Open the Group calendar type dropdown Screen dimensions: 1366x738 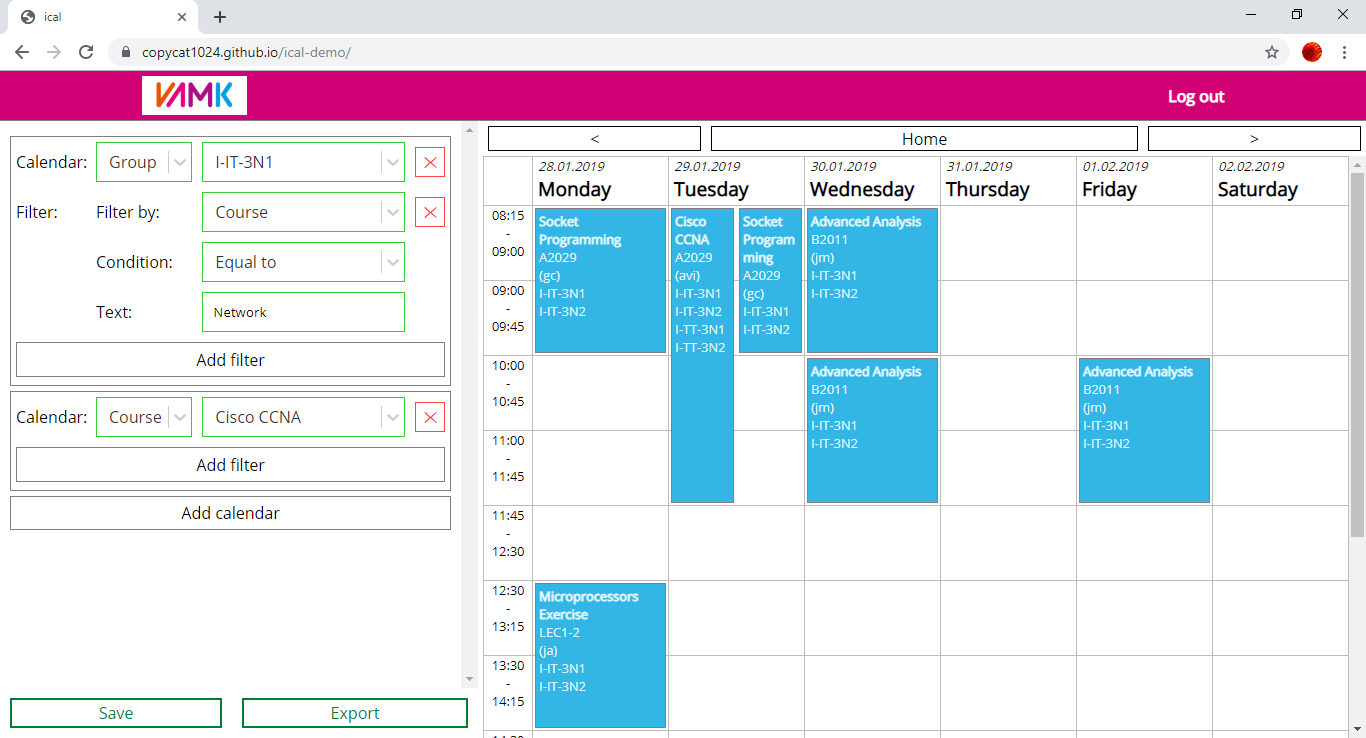(x=144, y=162)
